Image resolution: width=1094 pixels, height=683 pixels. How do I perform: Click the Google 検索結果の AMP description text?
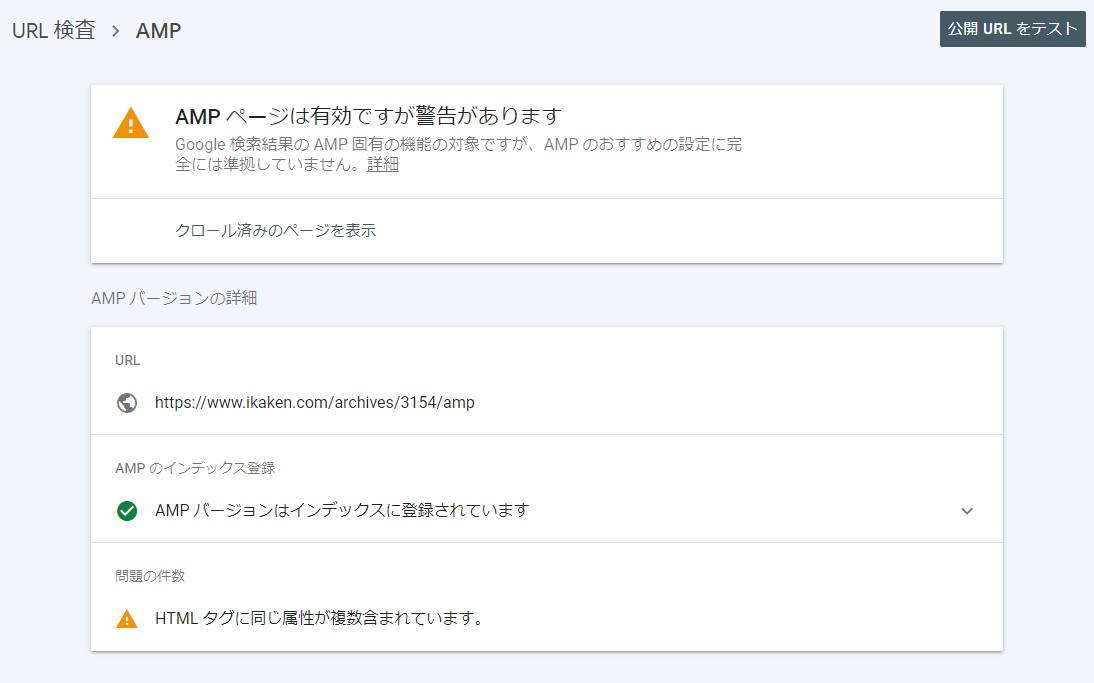point(458,154)
